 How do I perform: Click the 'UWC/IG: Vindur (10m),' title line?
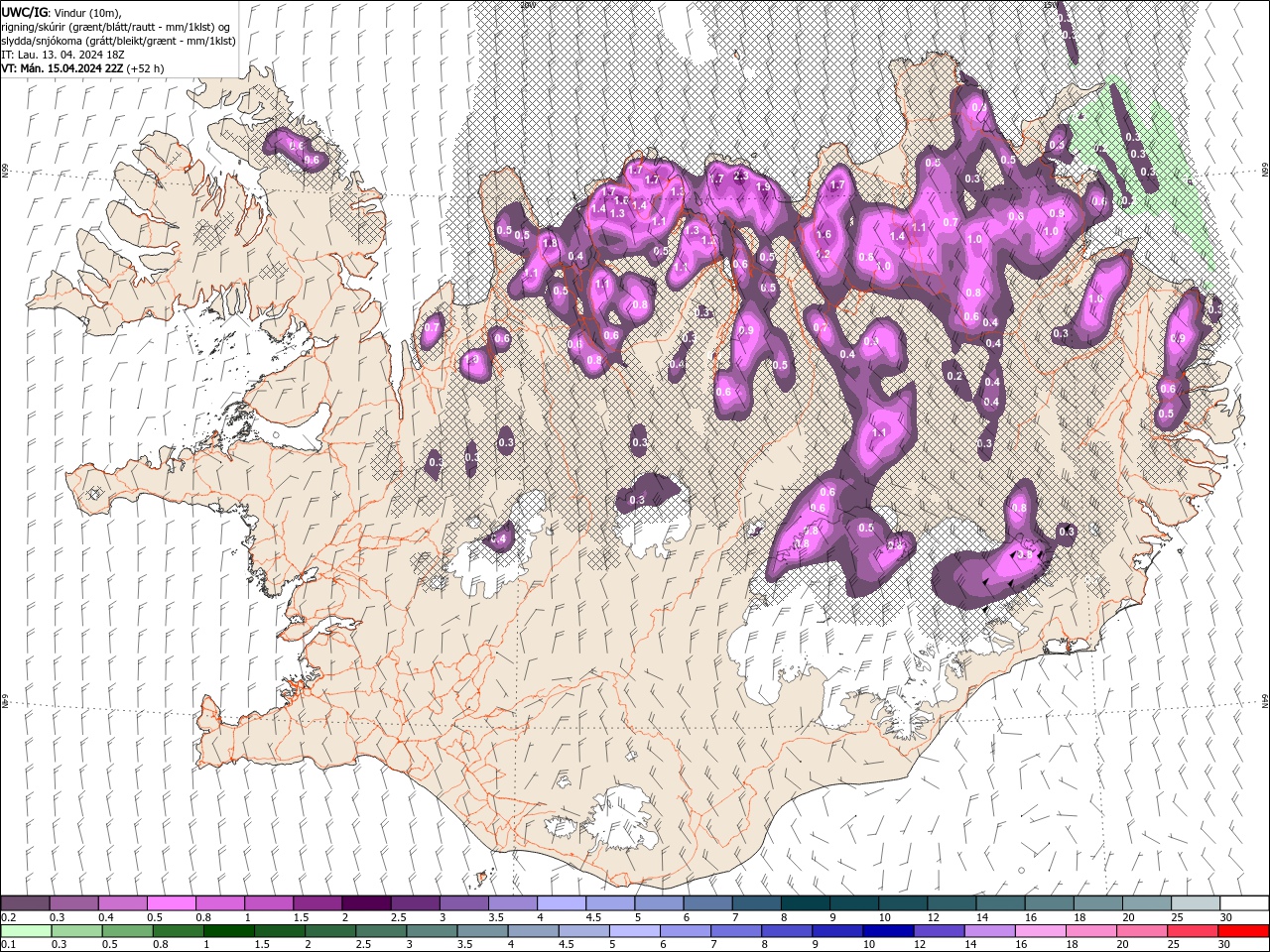[62, 12]
